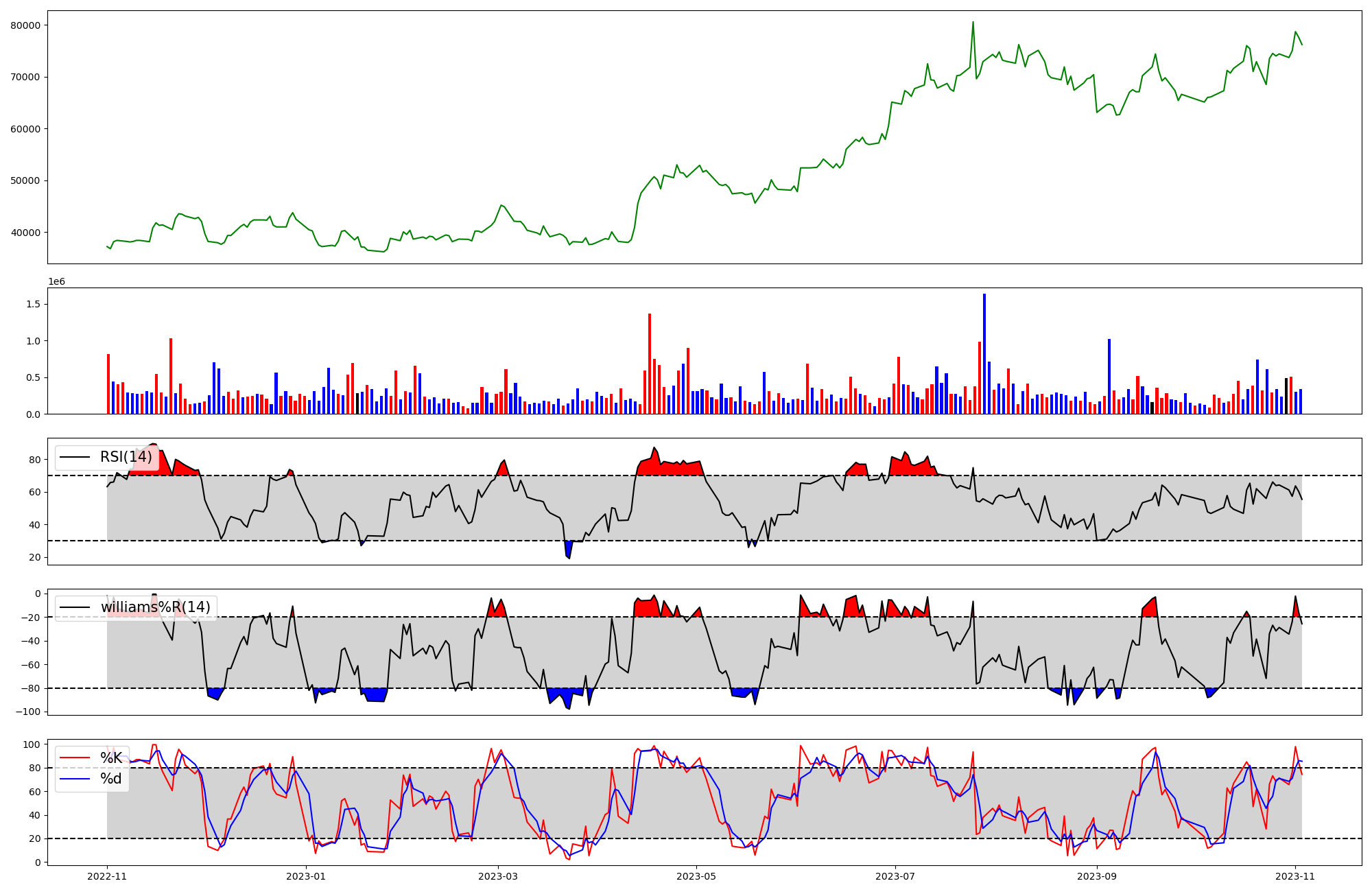Click the red %K legend line sample
Image resolution: width=1372 pixels, height=892 pixels.
tap(75, 758)
